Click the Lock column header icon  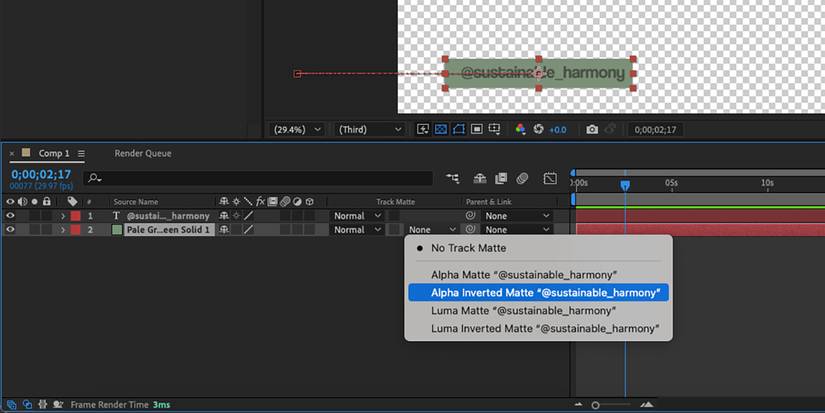46,202
